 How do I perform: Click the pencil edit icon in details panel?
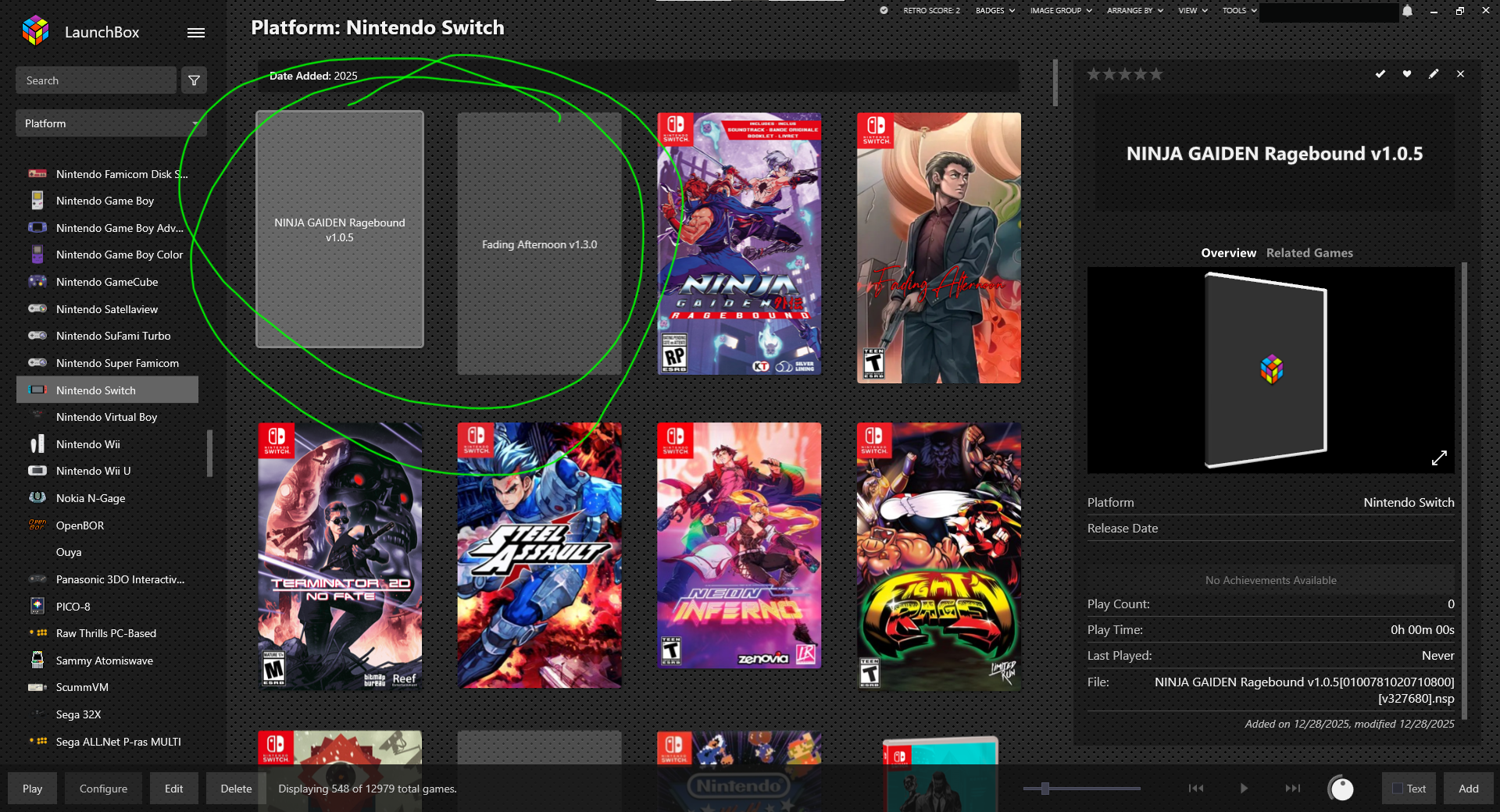(x=1434, y=74)
